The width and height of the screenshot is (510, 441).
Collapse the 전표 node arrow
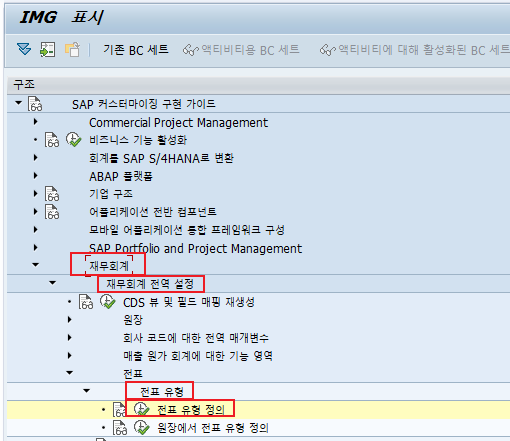pos(69,373)
